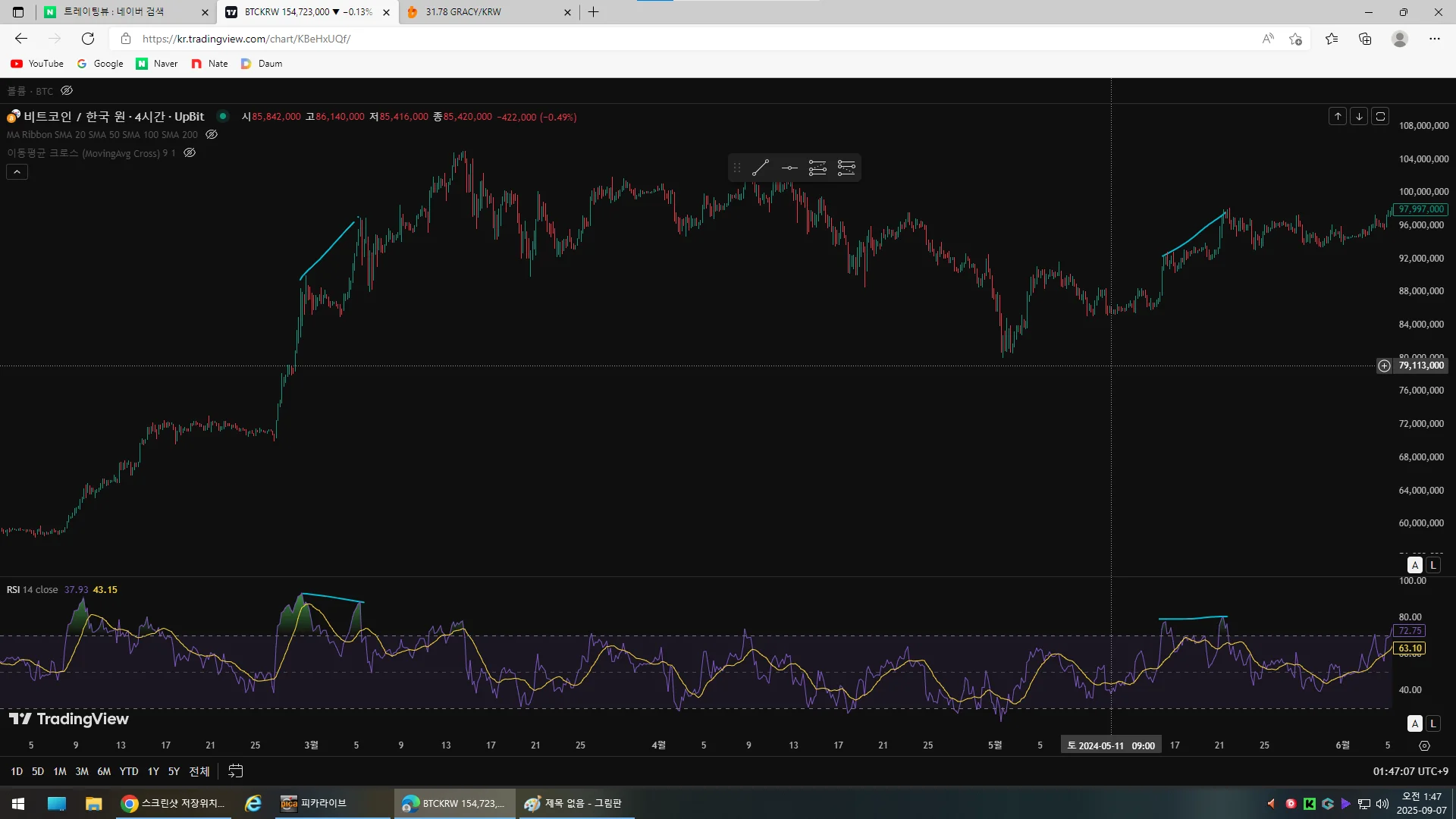Select the trend-based Fib extension tool
This screenshot has width=1456, height=819.
point(846,168)
